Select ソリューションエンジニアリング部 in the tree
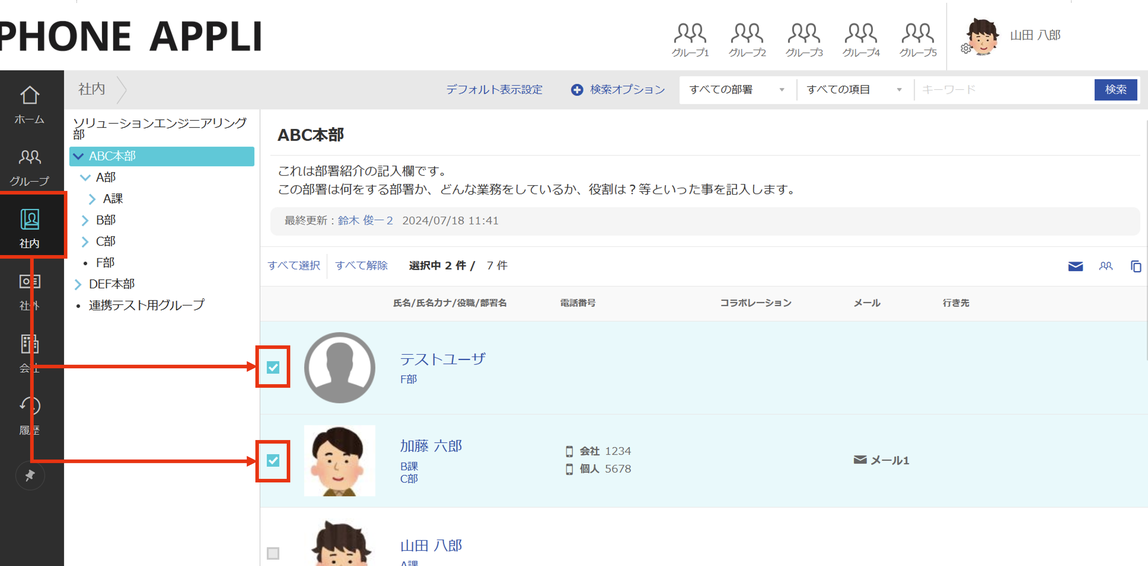This screenshot has height=566, width=1148. coord(160,128)
